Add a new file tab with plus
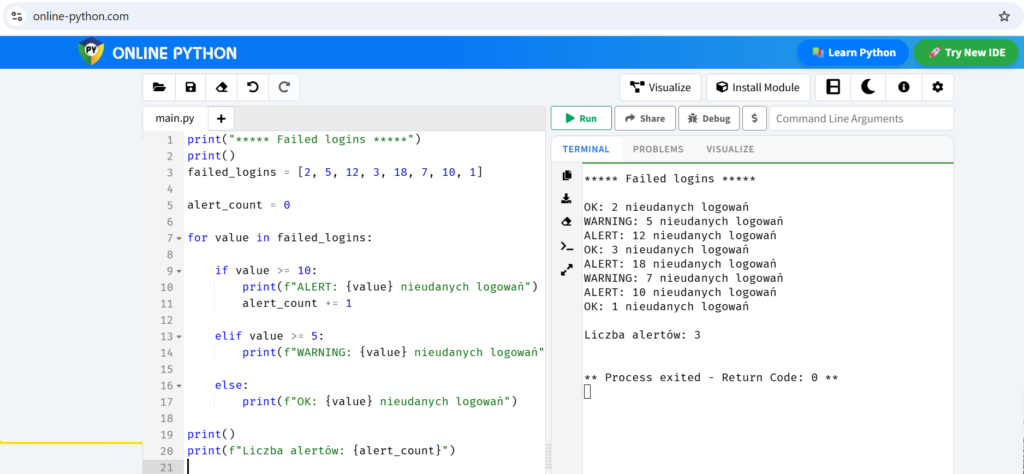This screenshot has width=1024, height=474. point(221,119)
